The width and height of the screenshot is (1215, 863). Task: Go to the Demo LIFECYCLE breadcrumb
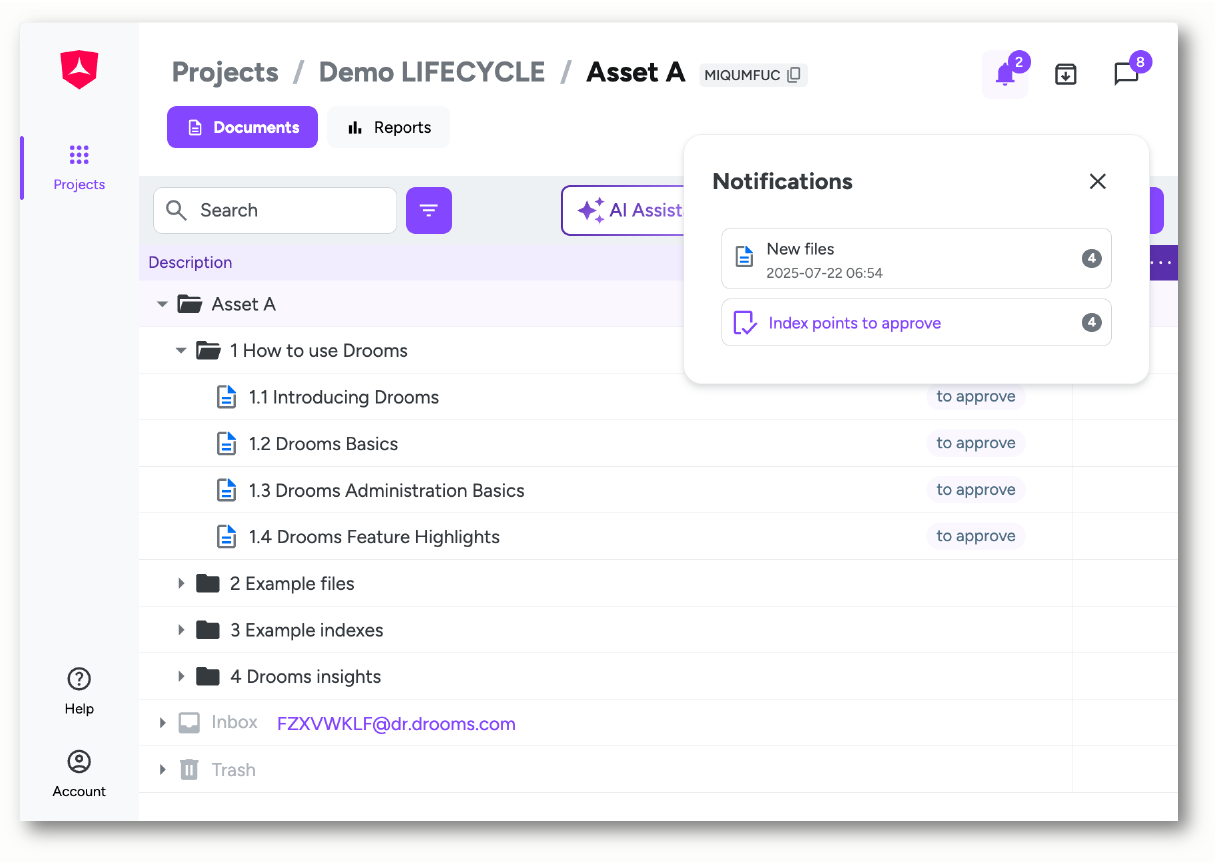click(432, 72)
